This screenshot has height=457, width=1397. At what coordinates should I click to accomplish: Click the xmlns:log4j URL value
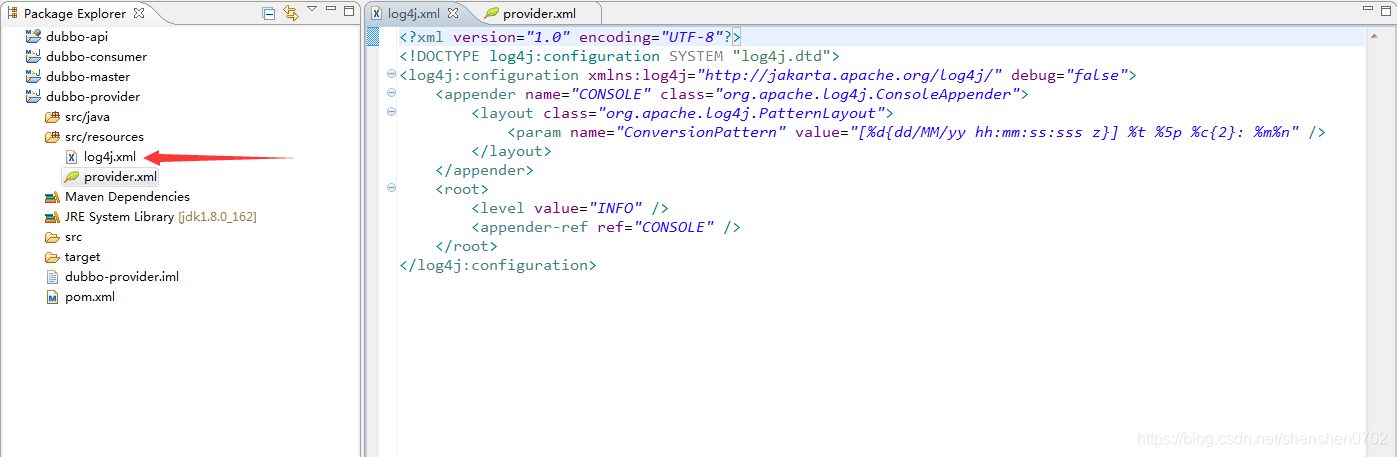click(x=850, y=75)
